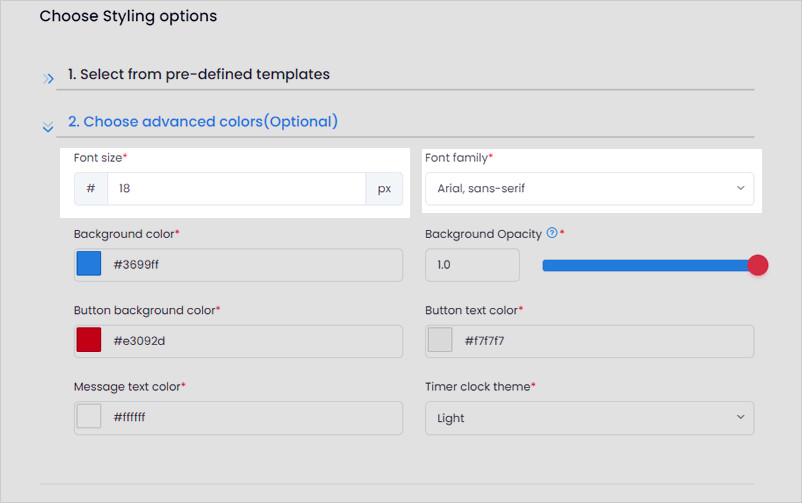Click the Button text hex field #f7f7f7
The width and height of the screenshot is (802, 503).
click(x=589, y=341)
